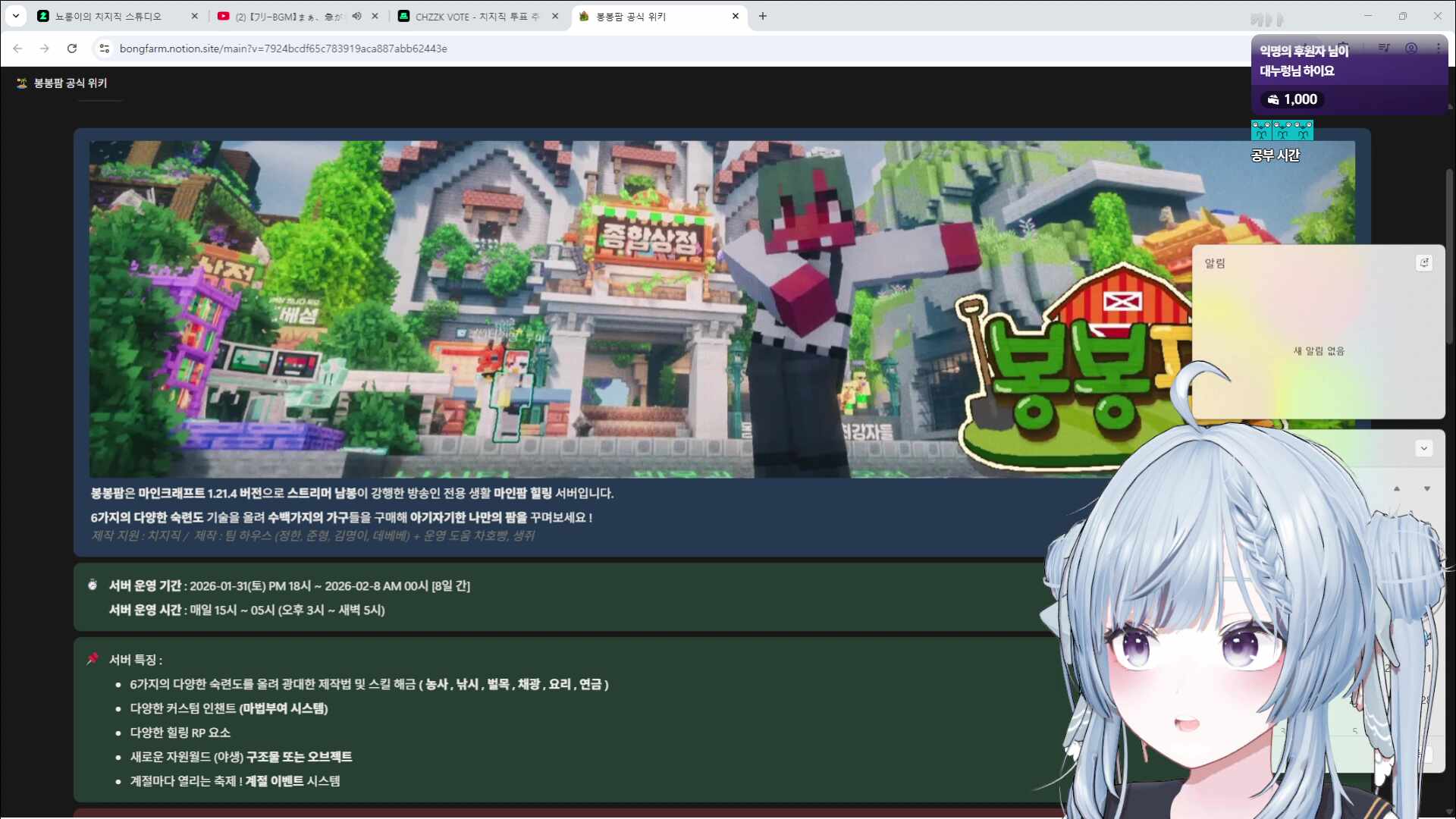The height and width of the screenshot is (819, 1456).
Task: View site information icon in the address bar
Action: click(103, 48)
